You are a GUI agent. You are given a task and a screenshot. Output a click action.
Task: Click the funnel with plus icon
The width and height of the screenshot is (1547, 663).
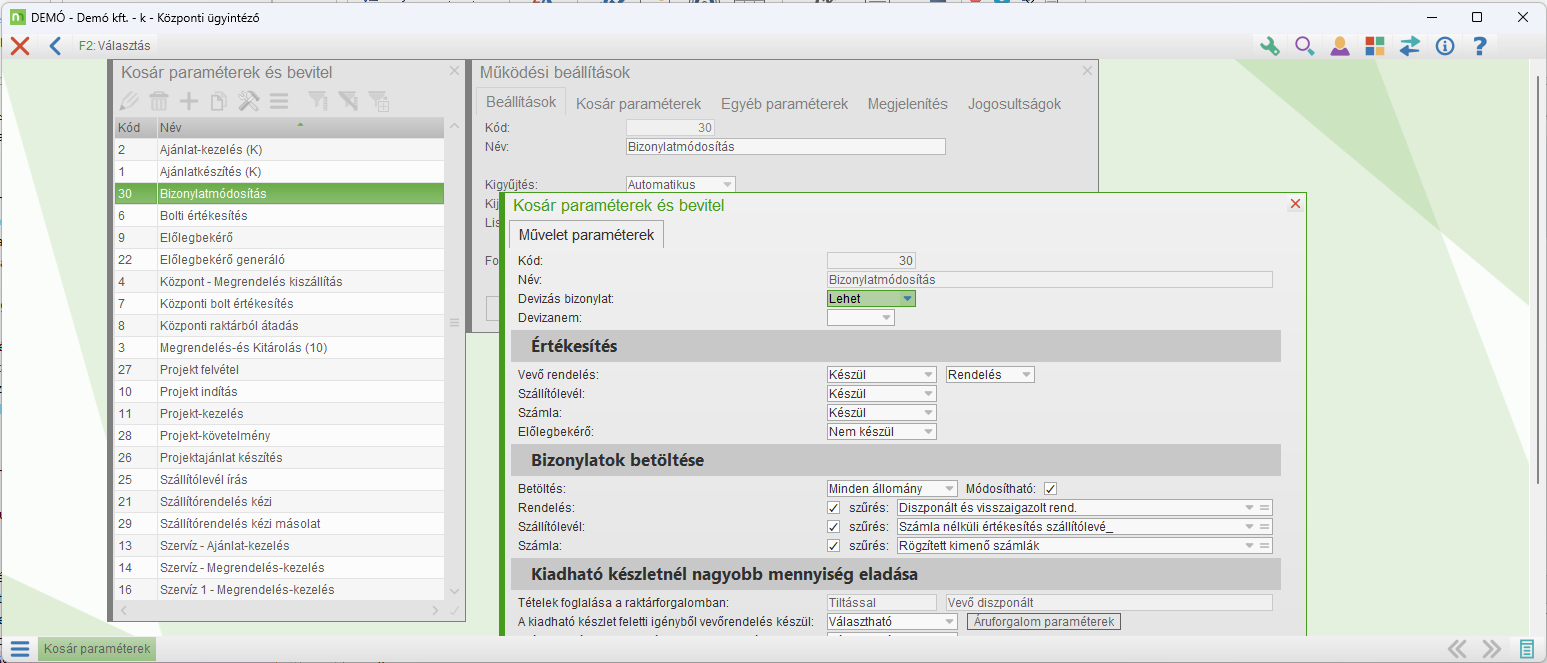[x=379, y=100]
